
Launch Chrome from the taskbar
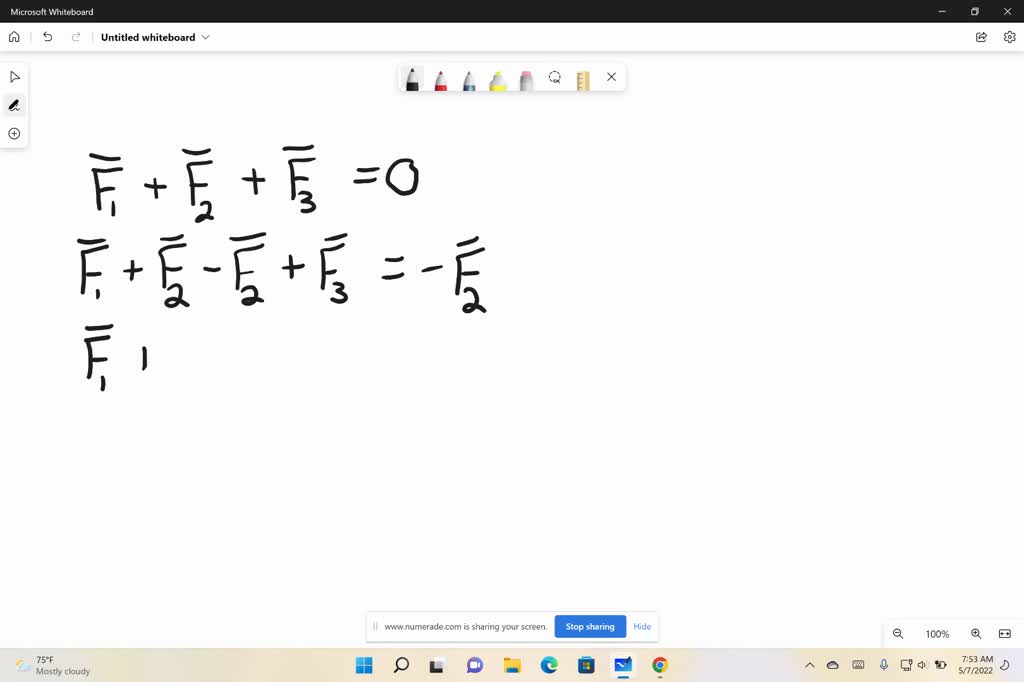click(659, 665)
